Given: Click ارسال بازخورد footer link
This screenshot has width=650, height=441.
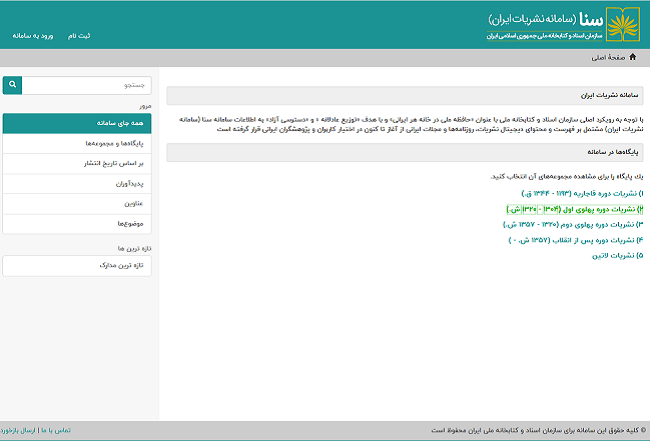Looking at the screenshot, I should [x=17, y=431].
